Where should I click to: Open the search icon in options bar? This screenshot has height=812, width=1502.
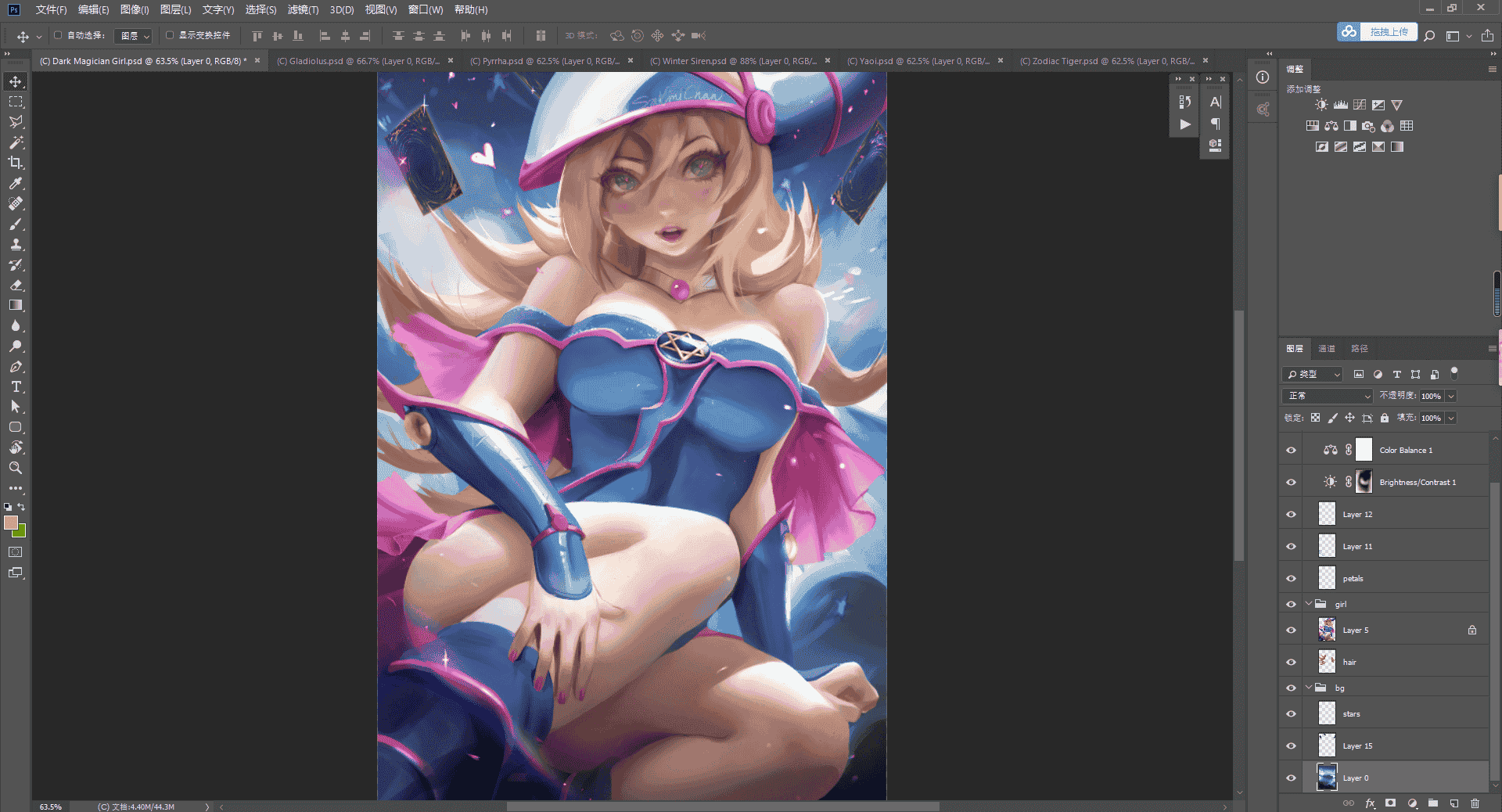[x=1429, y=36]
